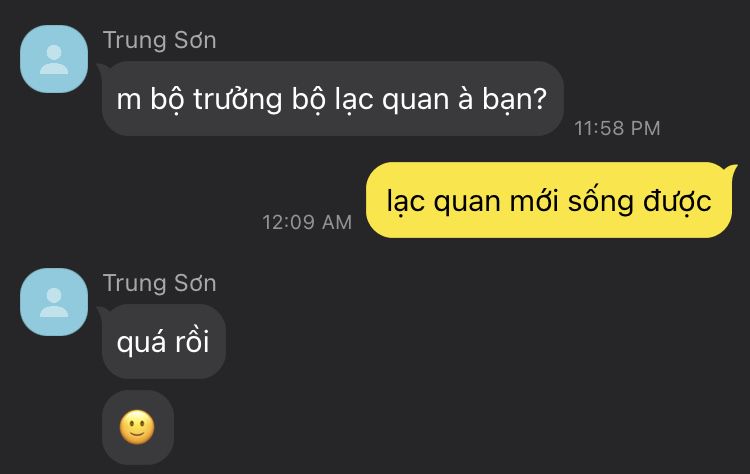The width and height of the screenshot is (750, 474).
Task: Click the word 'được' in the yellow bubble
Action: (x=677, y=201)
